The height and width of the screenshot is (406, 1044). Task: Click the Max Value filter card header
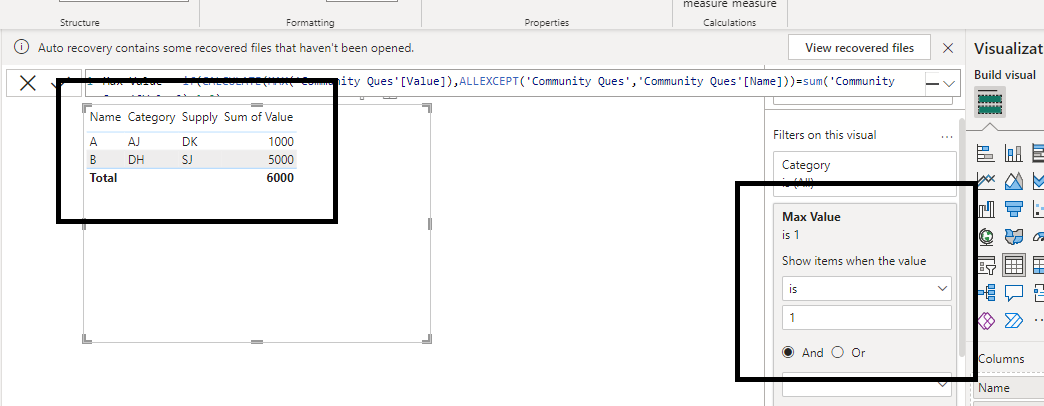[811, 217]
